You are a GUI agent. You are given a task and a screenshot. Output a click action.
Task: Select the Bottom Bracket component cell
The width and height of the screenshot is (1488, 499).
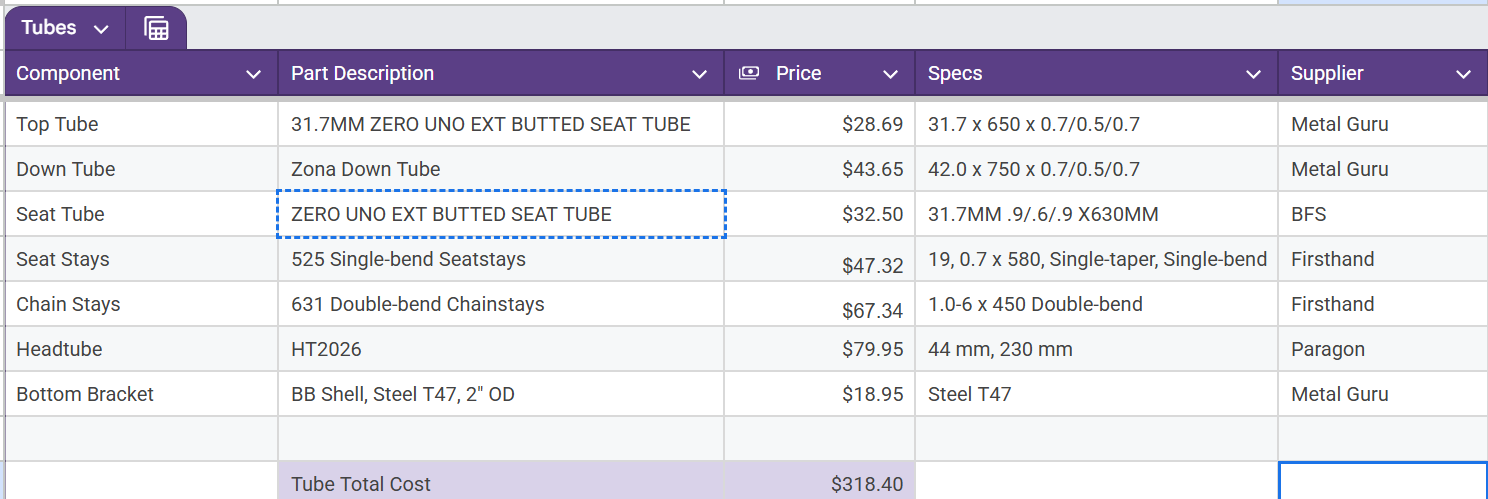coord(141,394)
